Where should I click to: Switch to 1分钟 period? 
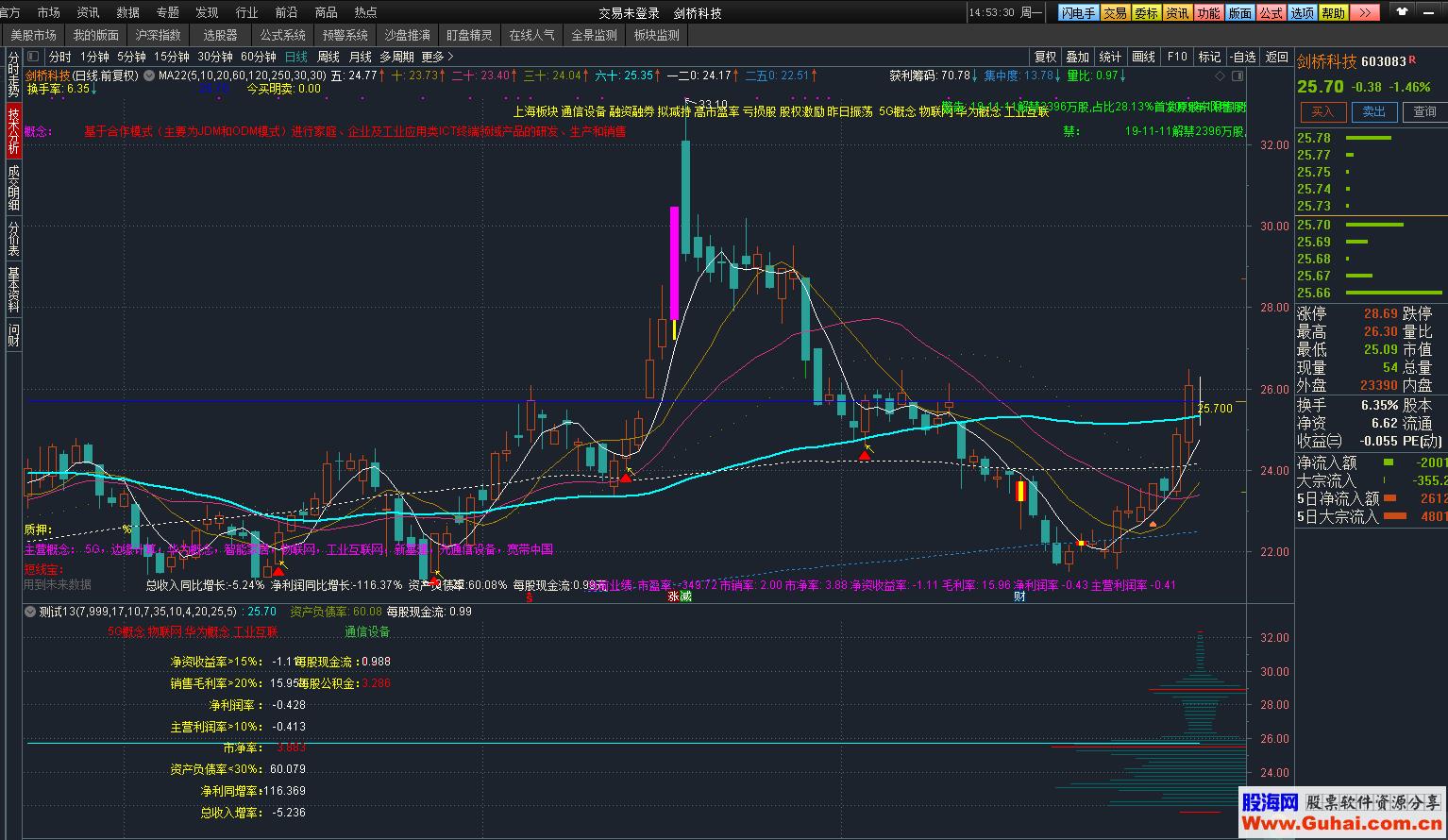(x=95, y=57)
